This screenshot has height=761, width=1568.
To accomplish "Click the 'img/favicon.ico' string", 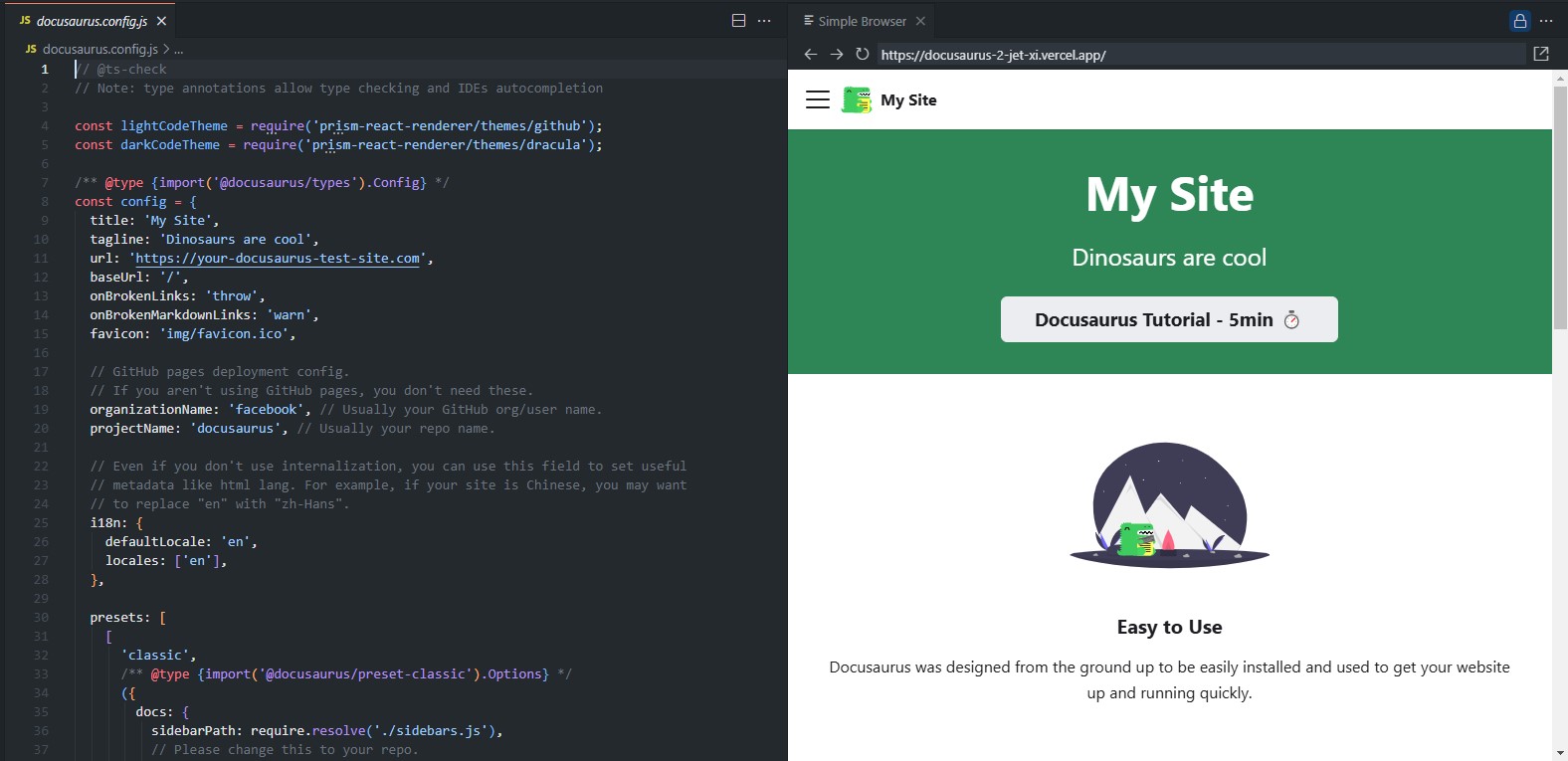I will click(x=224, y=333).
